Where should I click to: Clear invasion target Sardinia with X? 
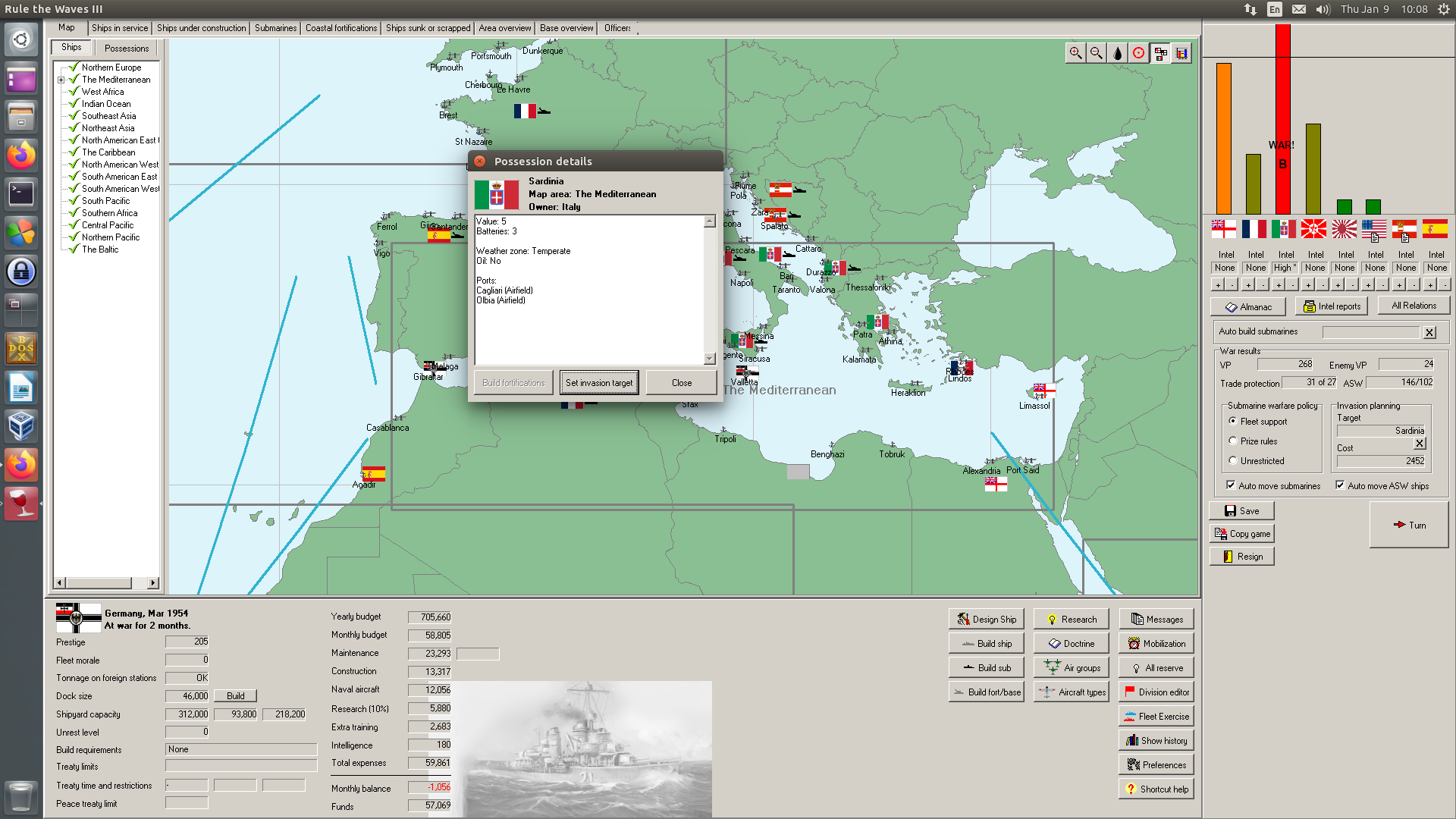coord(1420,444)
